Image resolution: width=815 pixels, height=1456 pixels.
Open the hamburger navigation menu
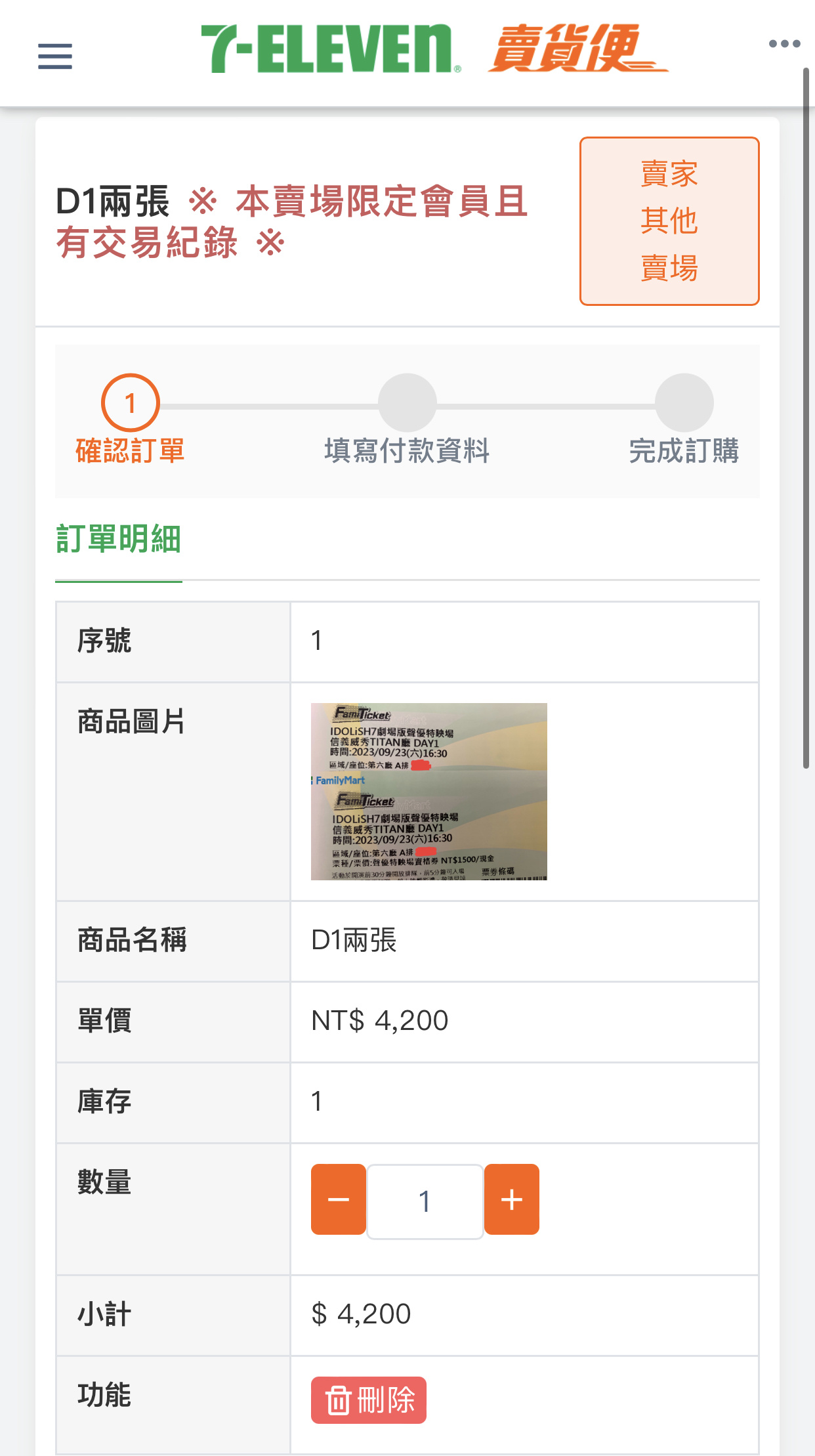(55, 56)
